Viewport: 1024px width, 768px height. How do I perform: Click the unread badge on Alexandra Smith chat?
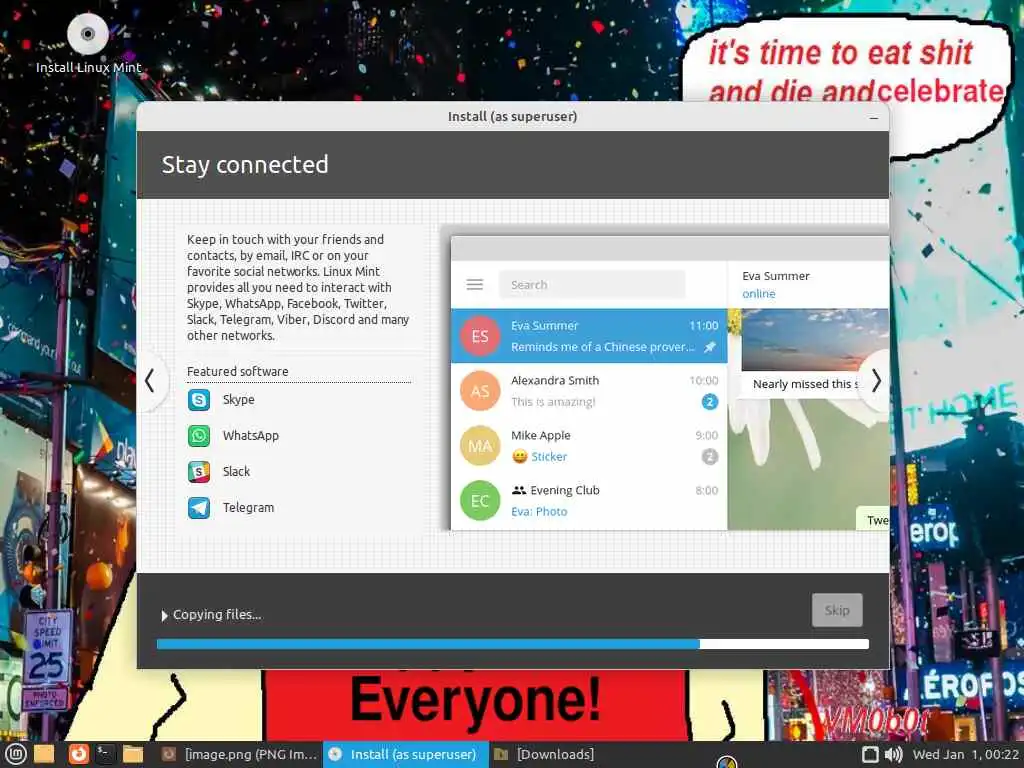(x=710, y=402)
